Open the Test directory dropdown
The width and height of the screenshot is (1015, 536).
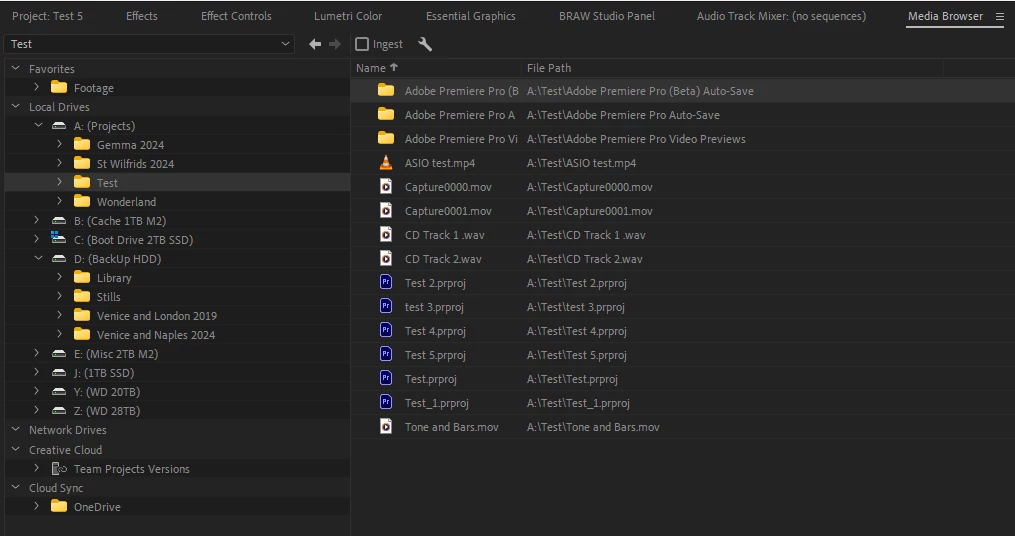click(149, 44)
